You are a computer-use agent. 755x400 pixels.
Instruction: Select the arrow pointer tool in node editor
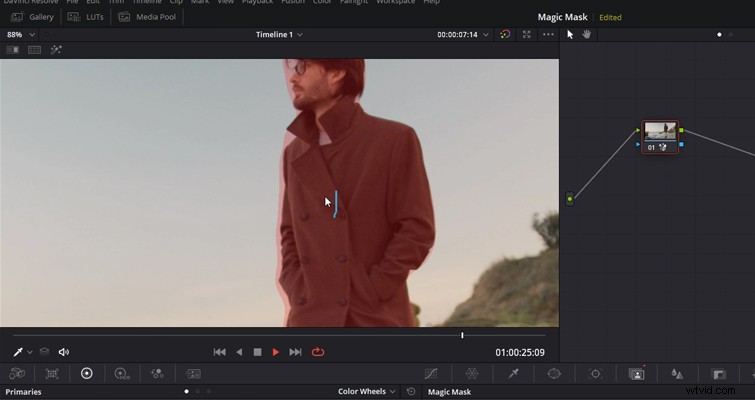coord(570,35)
